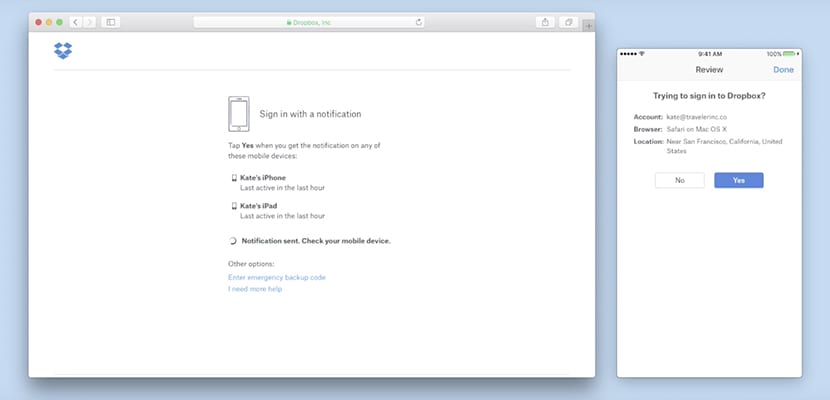Minimize Safari with the yellow button
The height and width of the screenshot is (400, 830).
tap(49, 22)
